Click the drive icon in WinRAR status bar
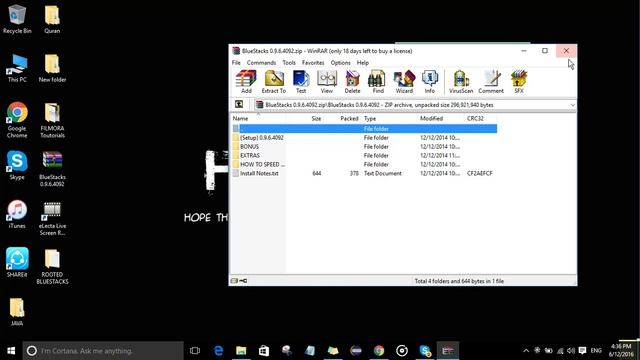 234,281
